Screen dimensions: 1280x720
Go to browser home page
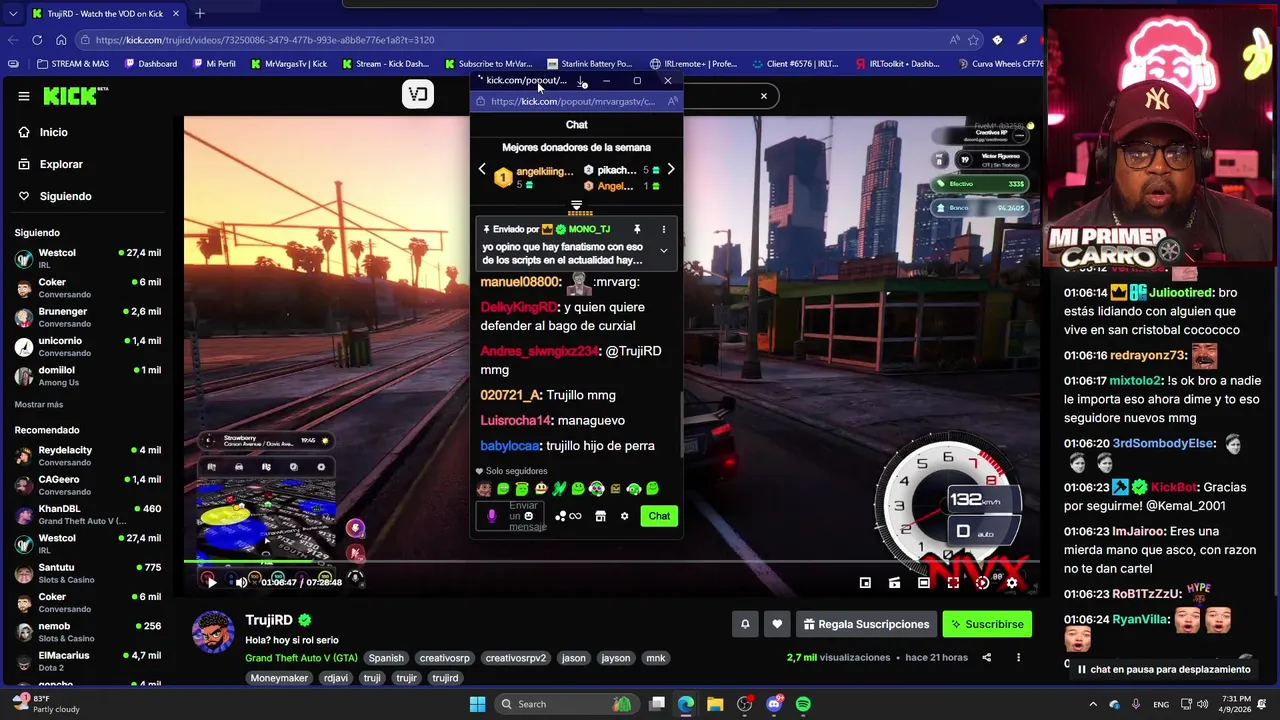pyautogui.click(x=61, y=40)
